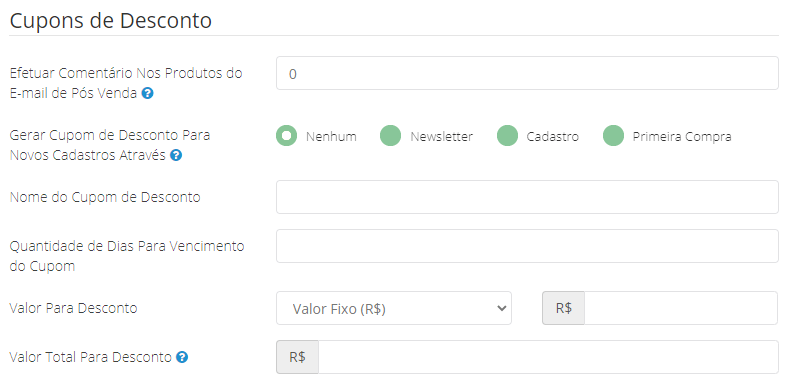Click the R$ prefix of Valor Total Para Desconto

coord(297,357)
